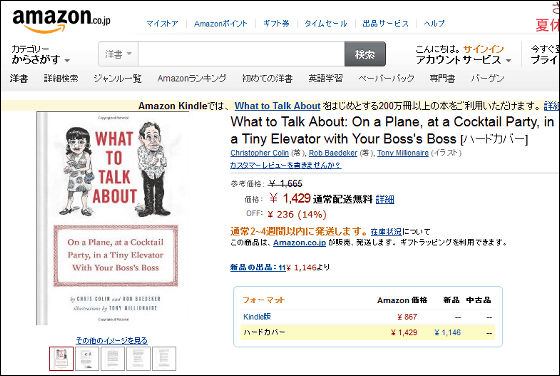Screen dimensions: 560x376
Task: Open illustrator link Tony Millionaire
Action: (403, 153)
